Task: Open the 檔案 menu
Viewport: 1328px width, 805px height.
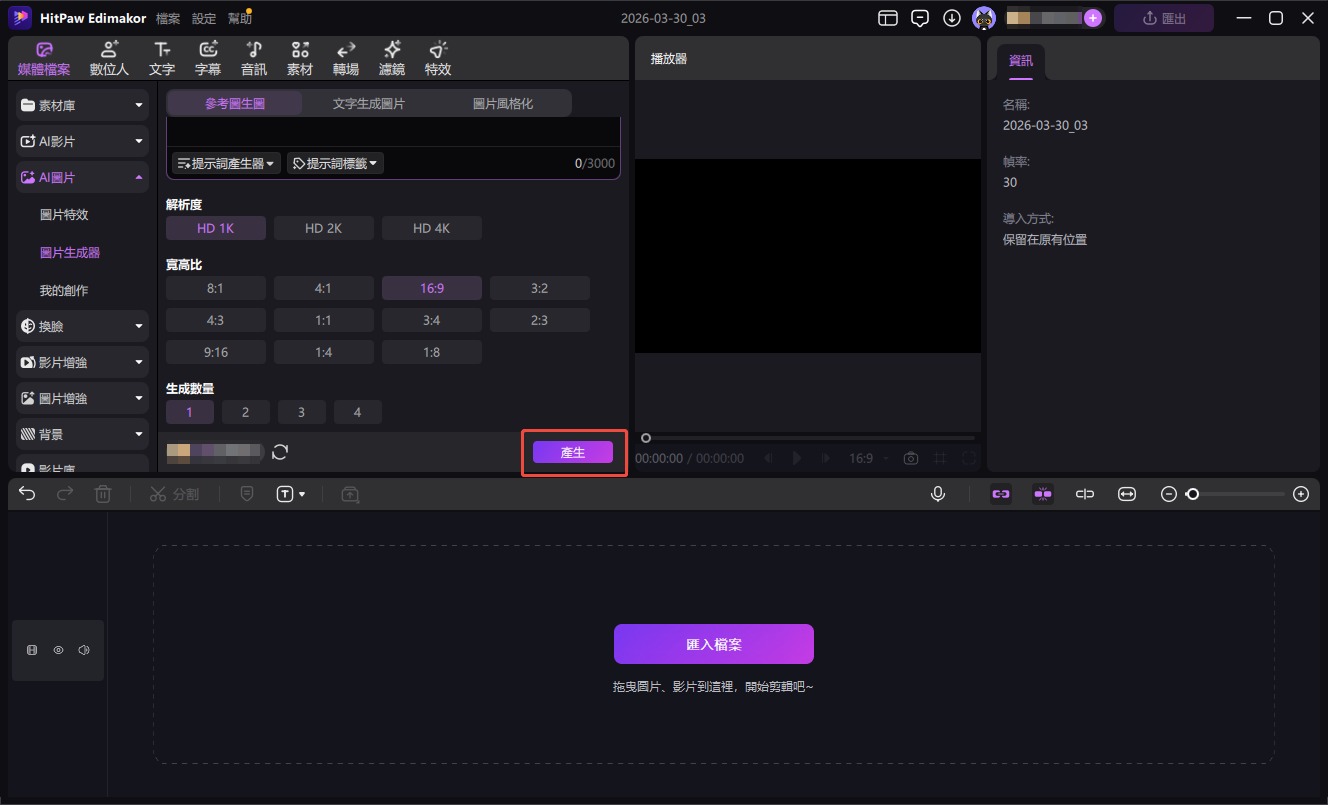Action: click(x=169, y=18)
